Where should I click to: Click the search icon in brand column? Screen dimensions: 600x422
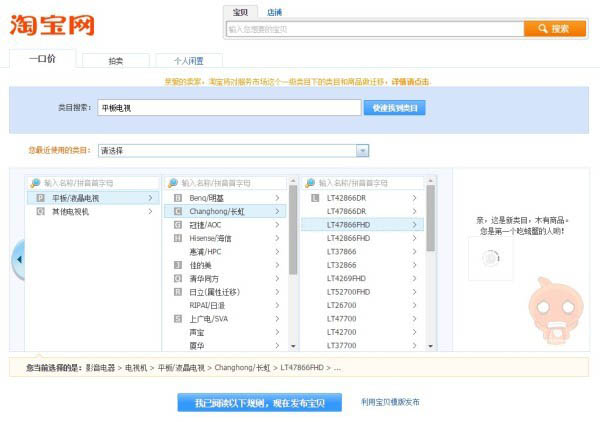point(172,183)
